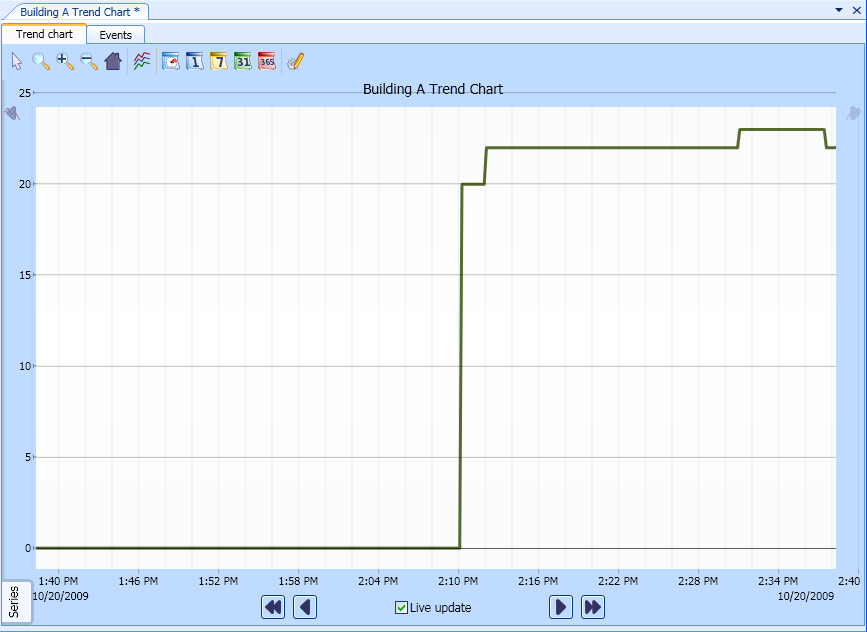Activate the Building A Trend Chart document tab
Screen dimensions: 867x632
80,12
